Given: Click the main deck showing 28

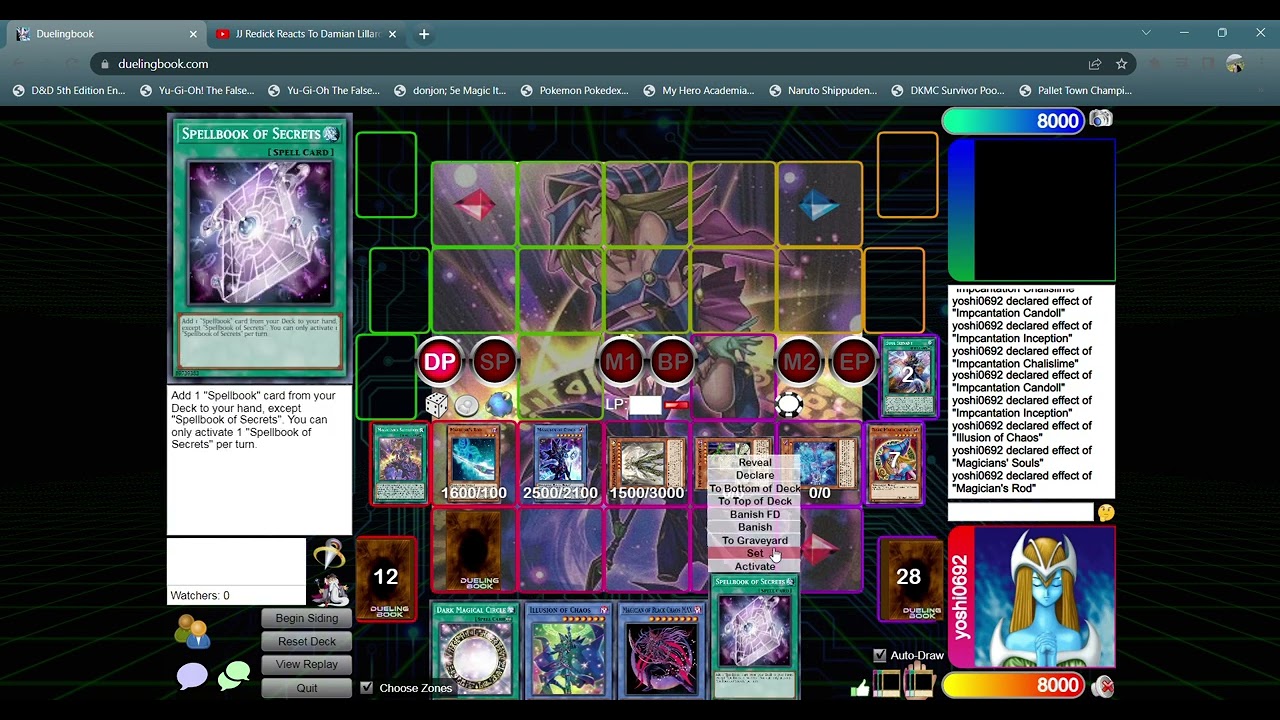Looking at the screenshot, I should click(x=909, y=578).
